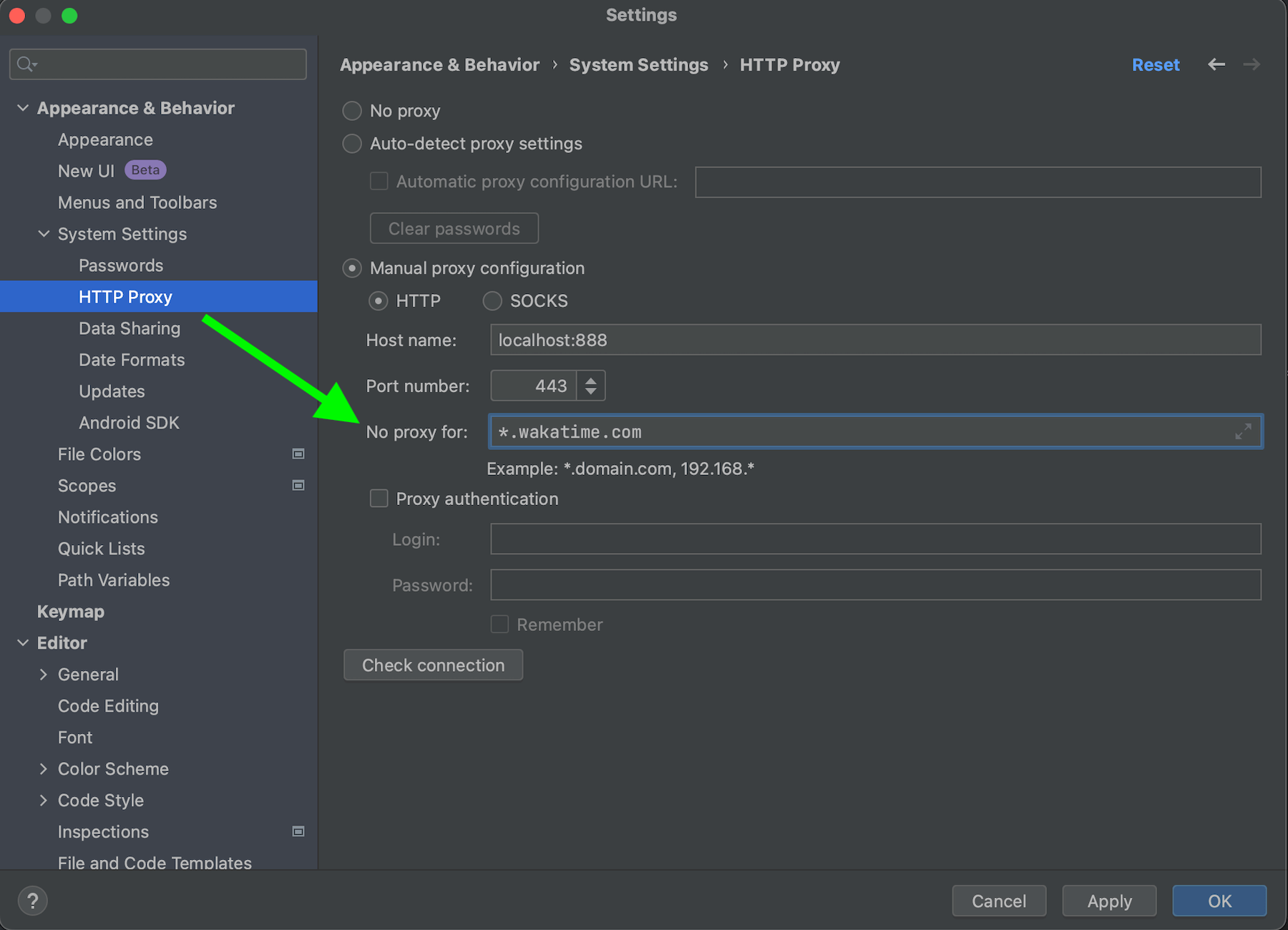Click into the Host name field
The height and width of the screenshot is (930, 1288).
click(x=874, y=340)
